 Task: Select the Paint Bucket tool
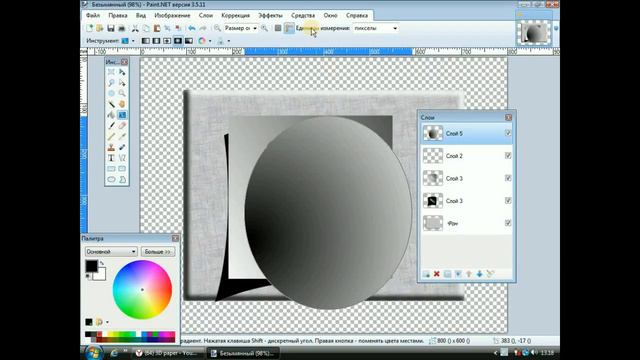click(x=111, y=115)
